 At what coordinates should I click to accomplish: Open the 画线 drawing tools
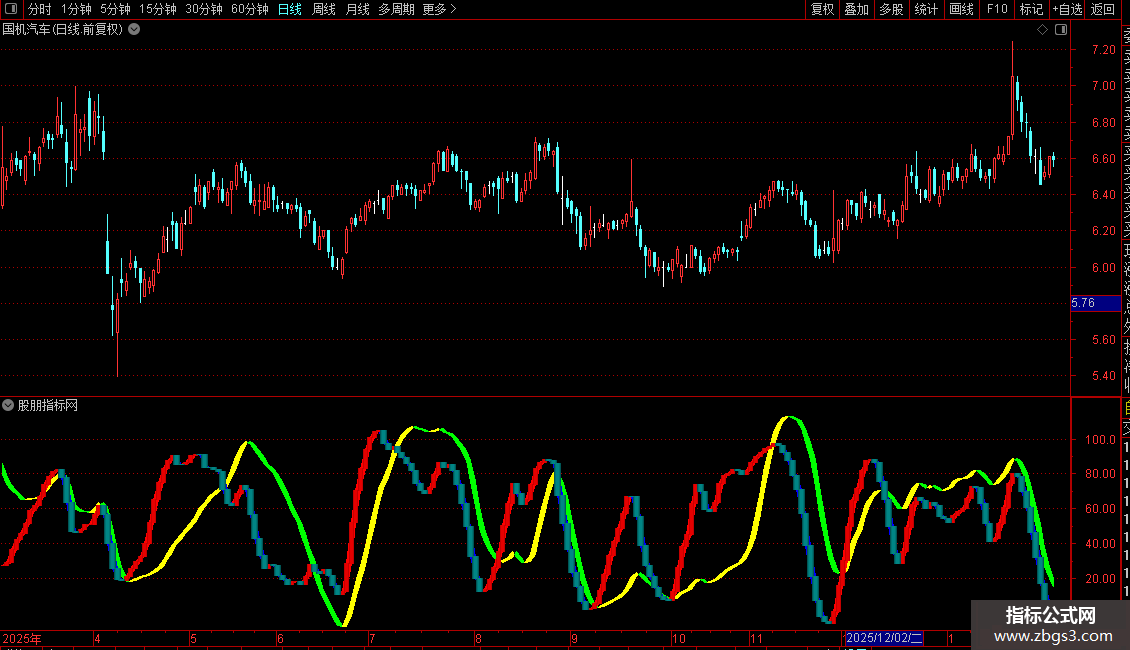961,9
